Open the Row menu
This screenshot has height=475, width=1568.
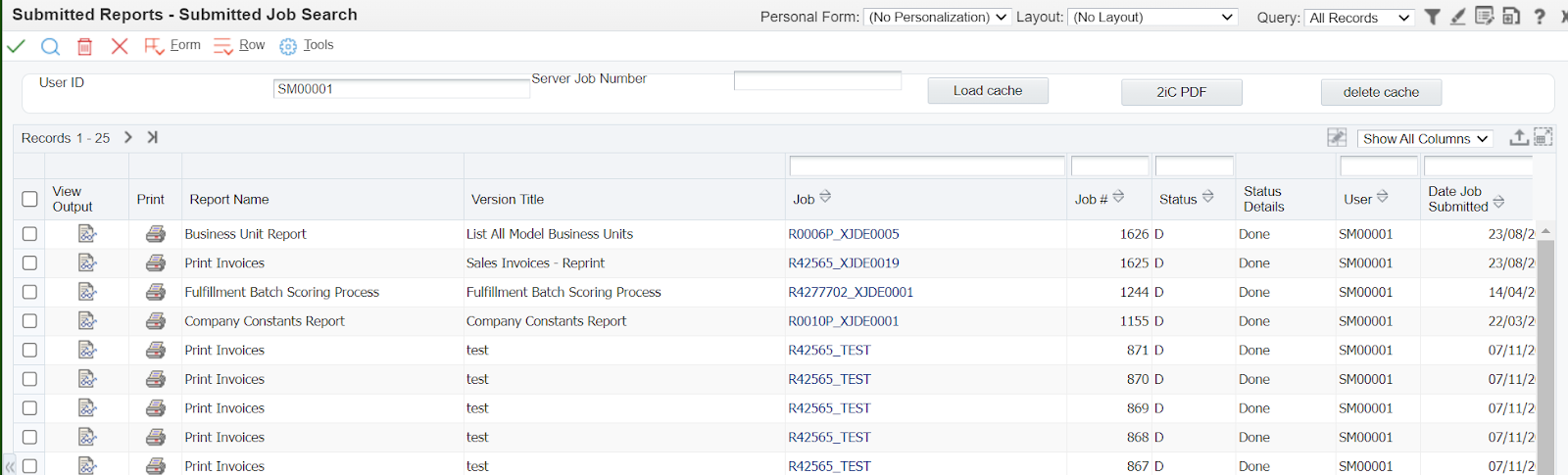[240, 45]
